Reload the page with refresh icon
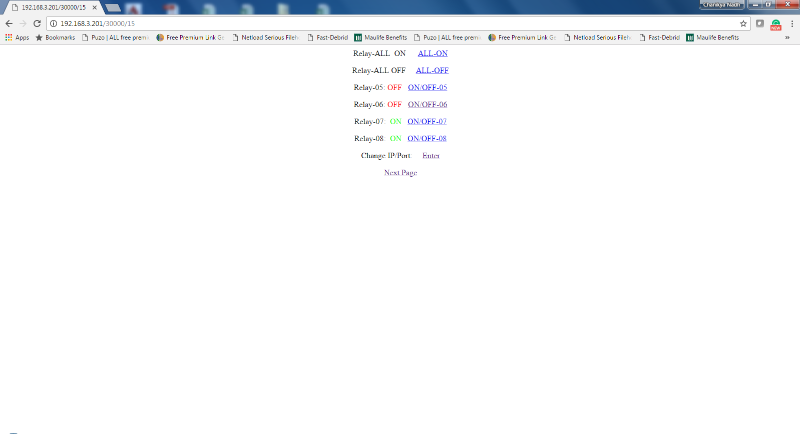Viewport: 800px width, 434px height. click(37, 23)
